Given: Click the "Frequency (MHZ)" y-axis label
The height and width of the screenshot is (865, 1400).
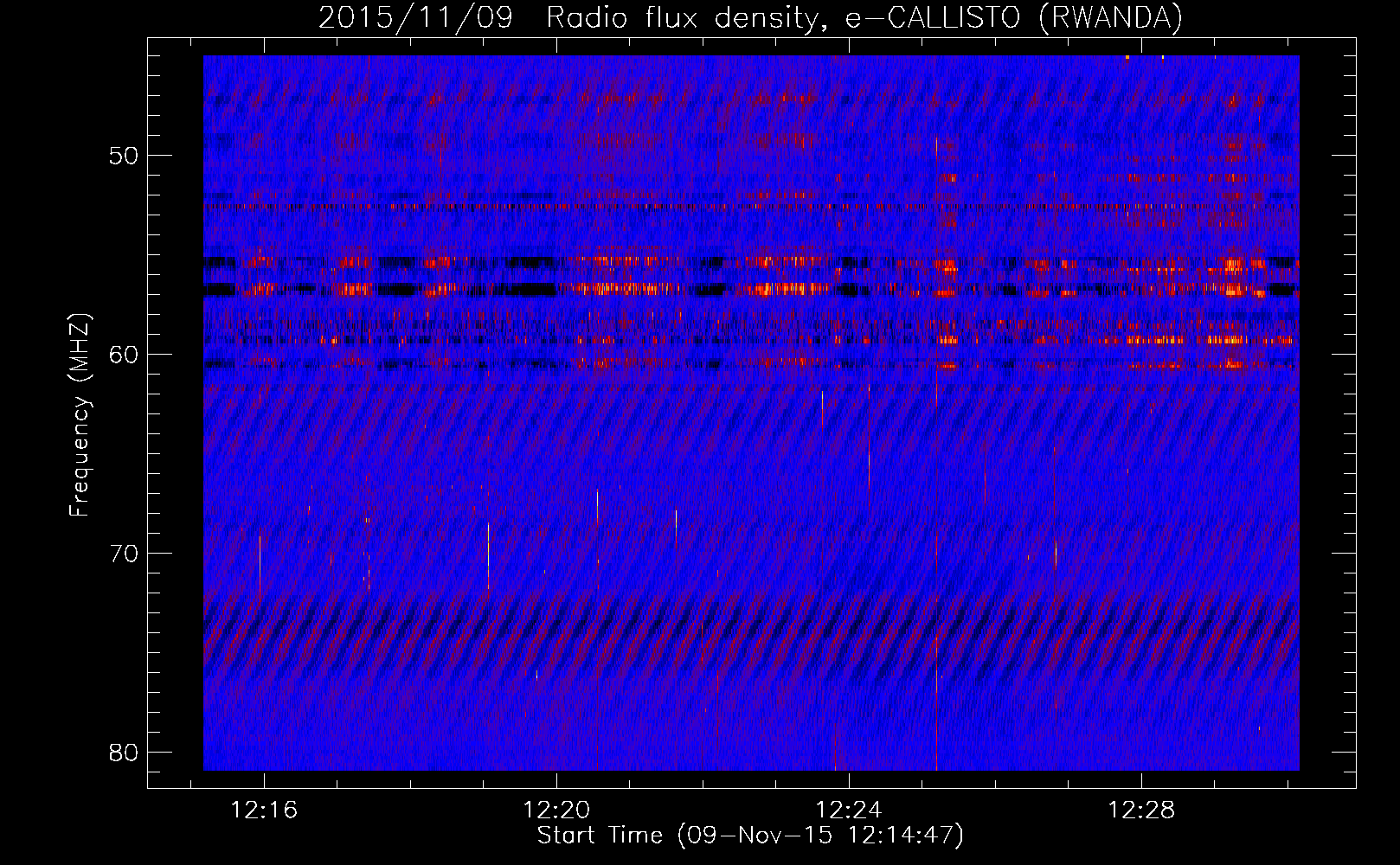Looking at the screenshot, I should pos(80,415).
